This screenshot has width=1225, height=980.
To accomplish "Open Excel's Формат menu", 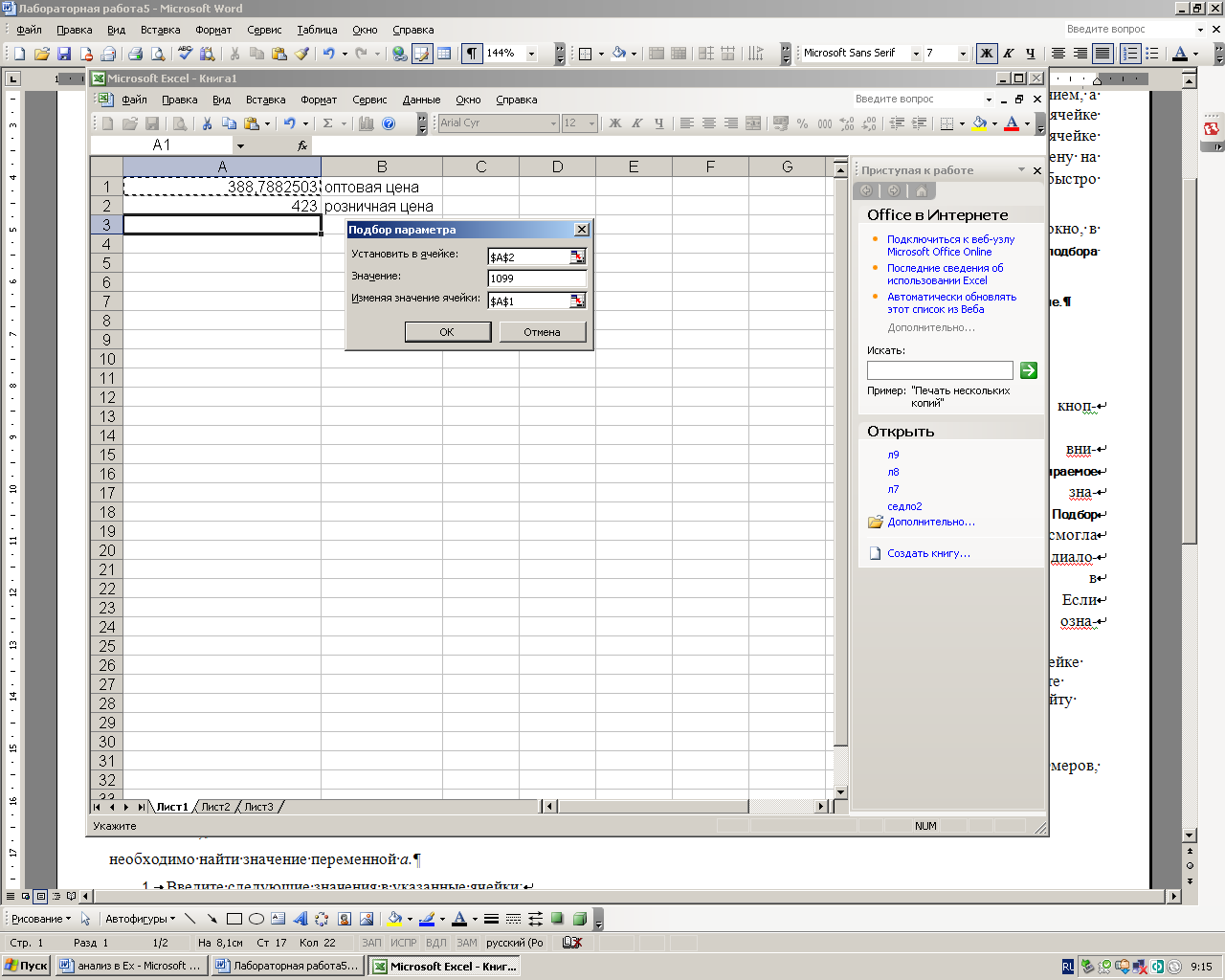I will coord(319,100).
